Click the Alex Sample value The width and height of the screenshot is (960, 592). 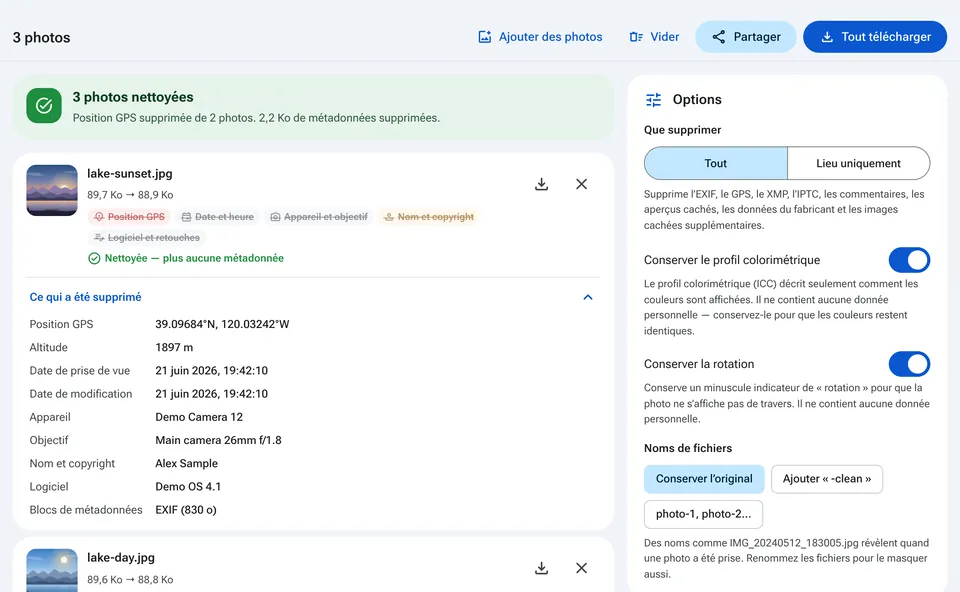tap(186, 464)
